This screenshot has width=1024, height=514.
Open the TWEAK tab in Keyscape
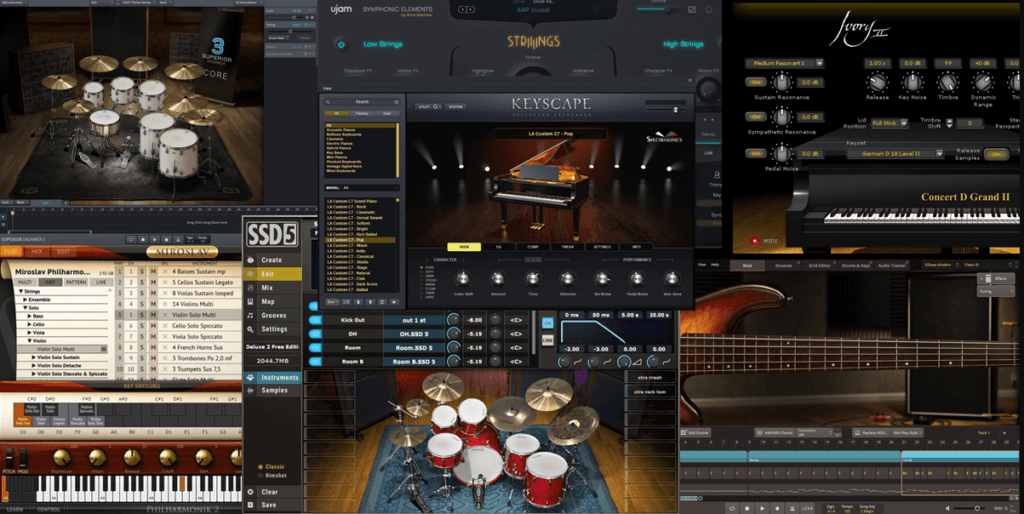568,247
